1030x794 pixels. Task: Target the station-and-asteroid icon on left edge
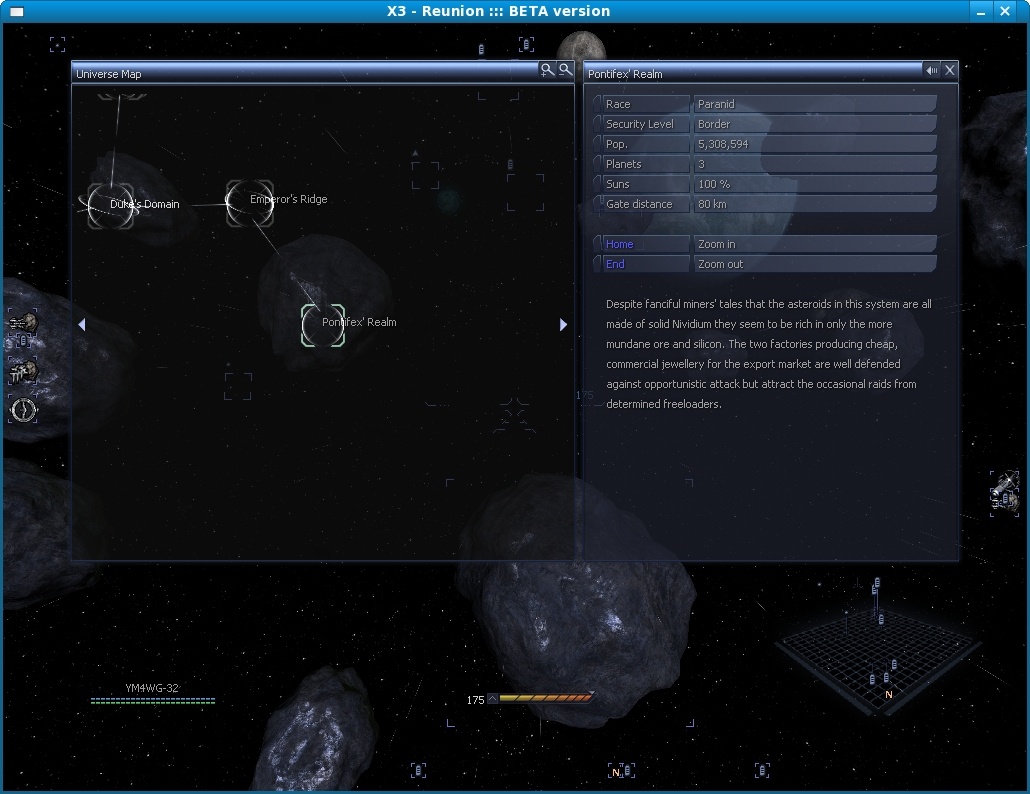[x=23, y=371]
